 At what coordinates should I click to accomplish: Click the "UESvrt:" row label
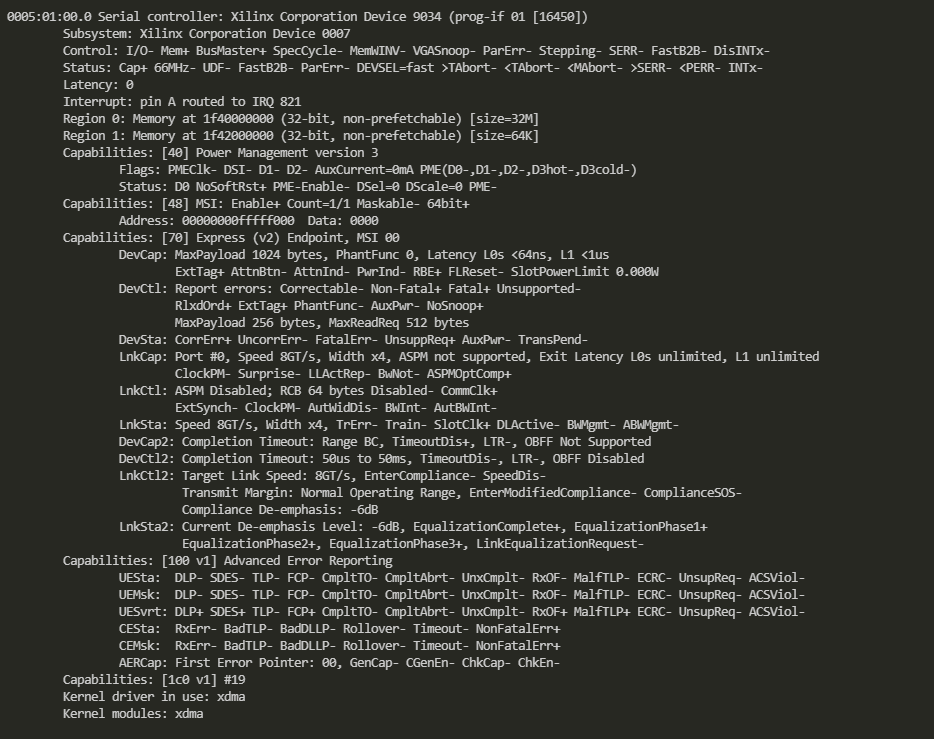point(144,611)
